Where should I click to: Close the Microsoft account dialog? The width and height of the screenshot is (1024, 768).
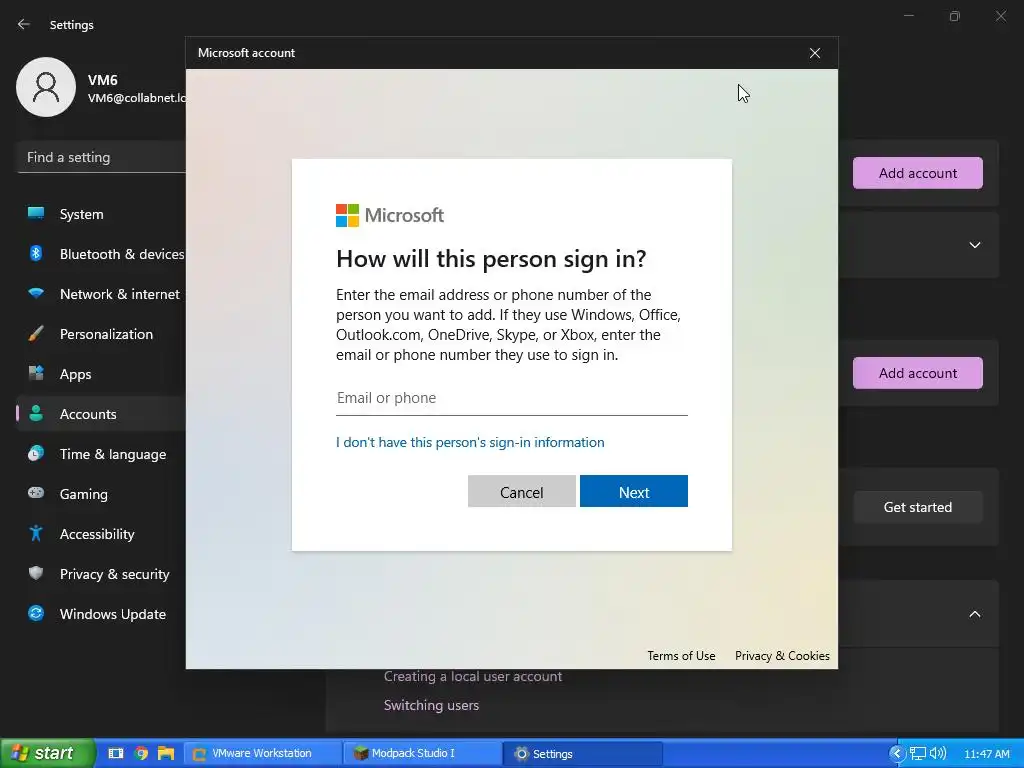pyautogui.click(x=814, y=53)
